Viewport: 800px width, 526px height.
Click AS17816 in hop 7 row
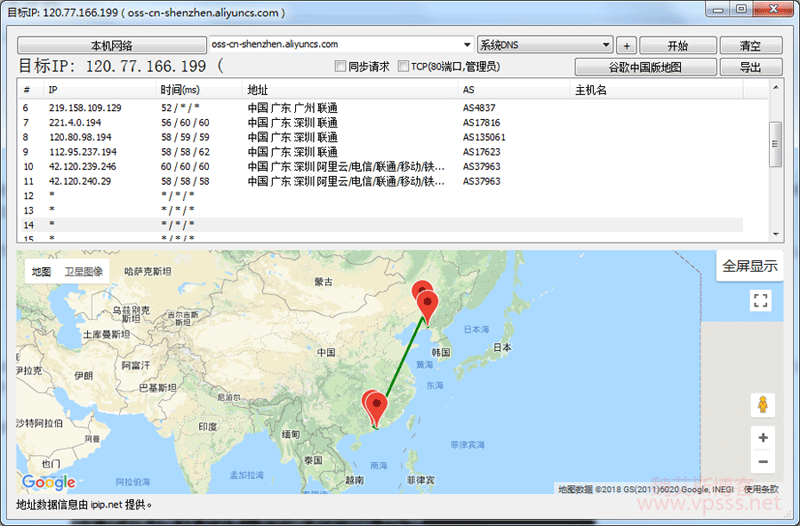click(482, 122)
